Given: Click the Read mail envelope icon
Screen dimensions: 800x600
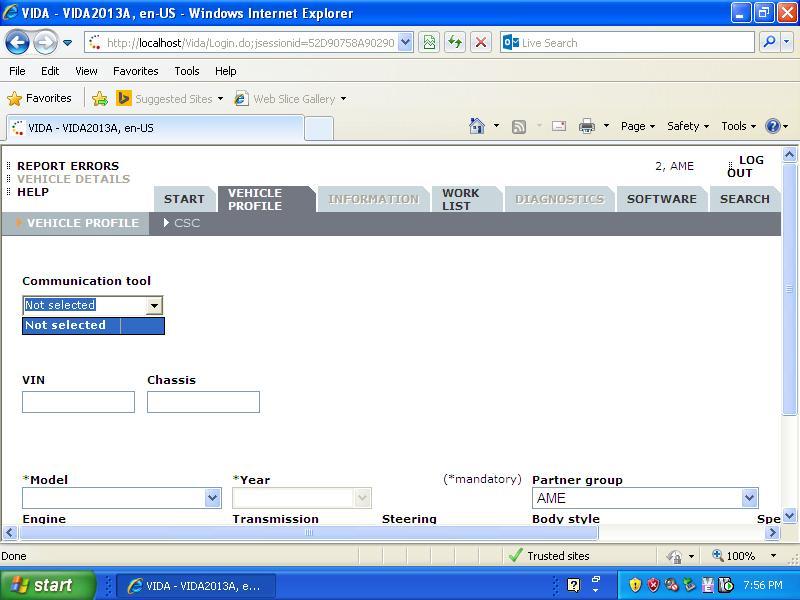Looking at the screenshot, I should coord(559,126).
